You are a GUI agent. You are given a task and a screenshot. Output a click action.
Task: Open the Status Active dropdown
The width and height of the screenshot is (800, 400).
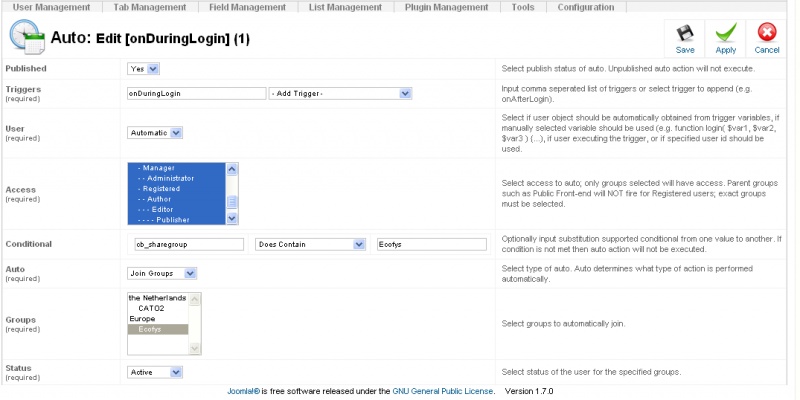click(x=155, y=372)
